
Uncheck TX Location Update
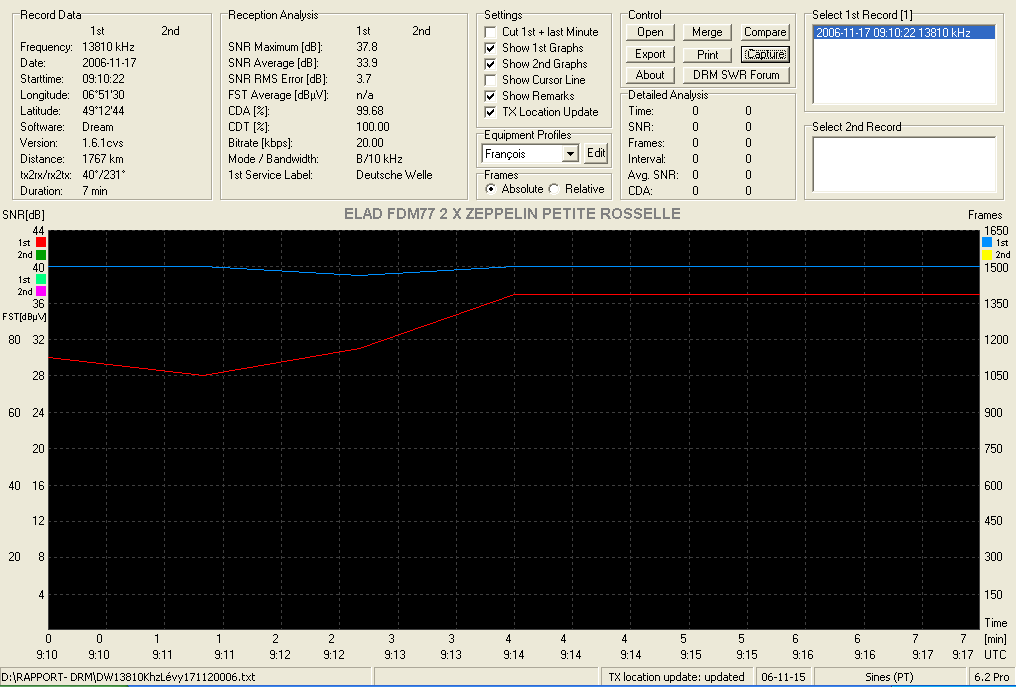point(491,112)
